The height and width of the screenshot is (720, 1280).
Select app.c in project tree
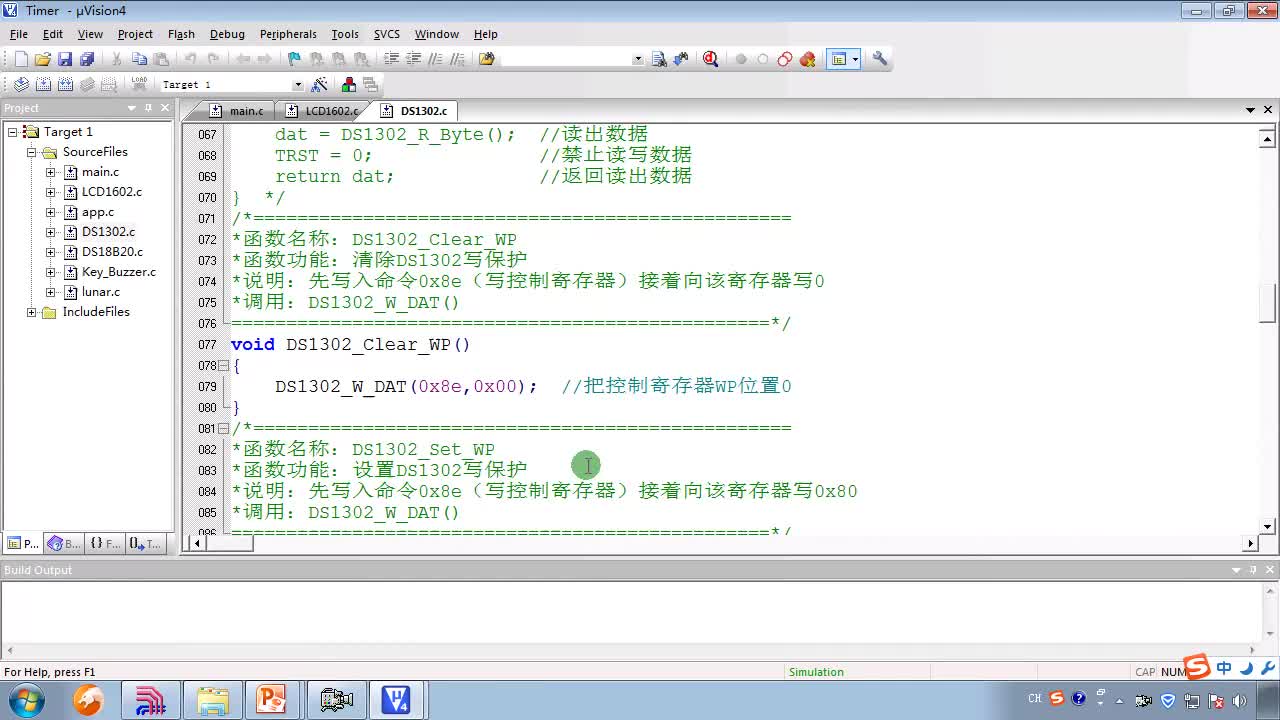[x=98, y=212]
